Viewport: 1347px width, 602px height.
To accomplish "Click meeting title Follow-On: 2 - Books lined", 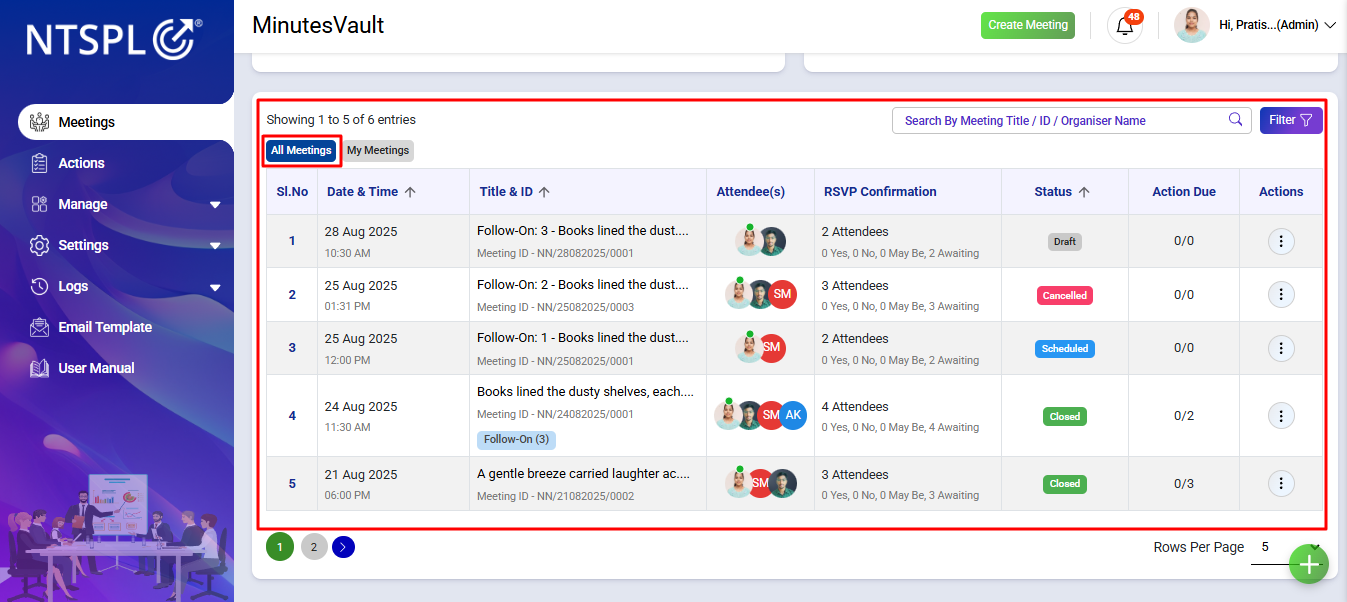I will coord(583,285).
